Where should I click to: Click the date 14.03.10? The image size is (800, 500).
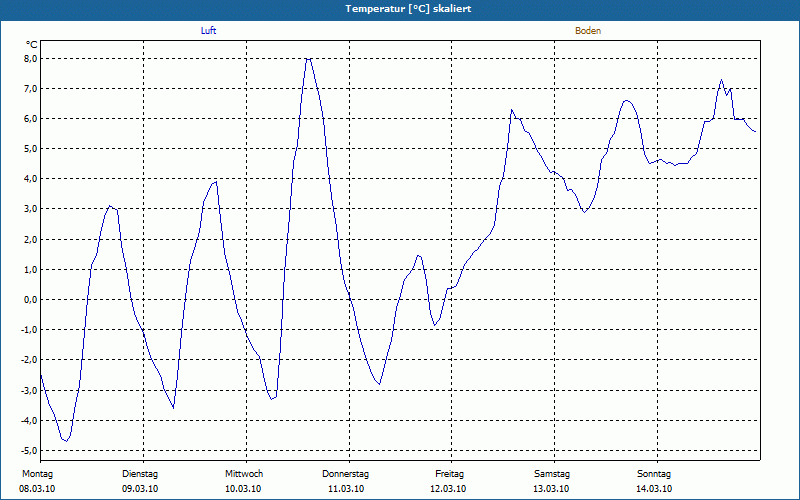pos(655,489)
